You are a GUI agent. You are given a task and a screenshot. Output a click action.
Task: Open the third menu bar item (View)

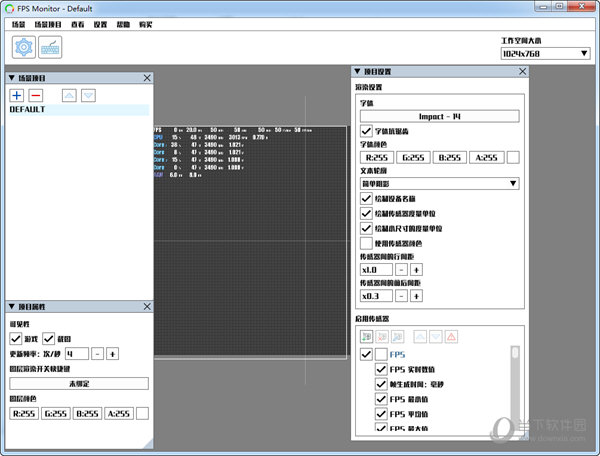click(78, 24)
